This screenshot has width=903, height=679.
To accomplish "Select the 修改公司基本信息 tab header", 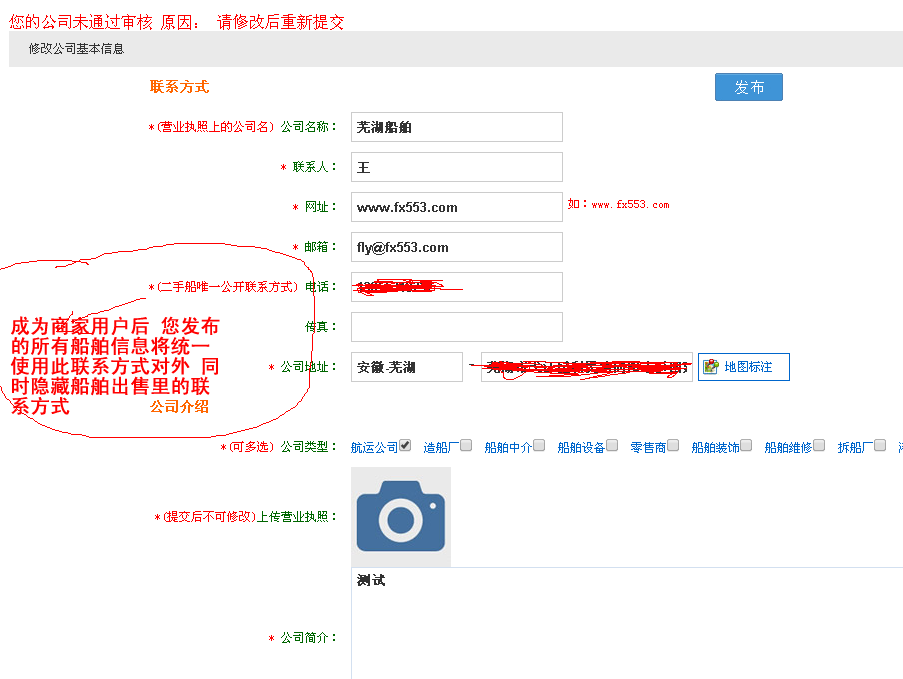I will tap(76, 48).
